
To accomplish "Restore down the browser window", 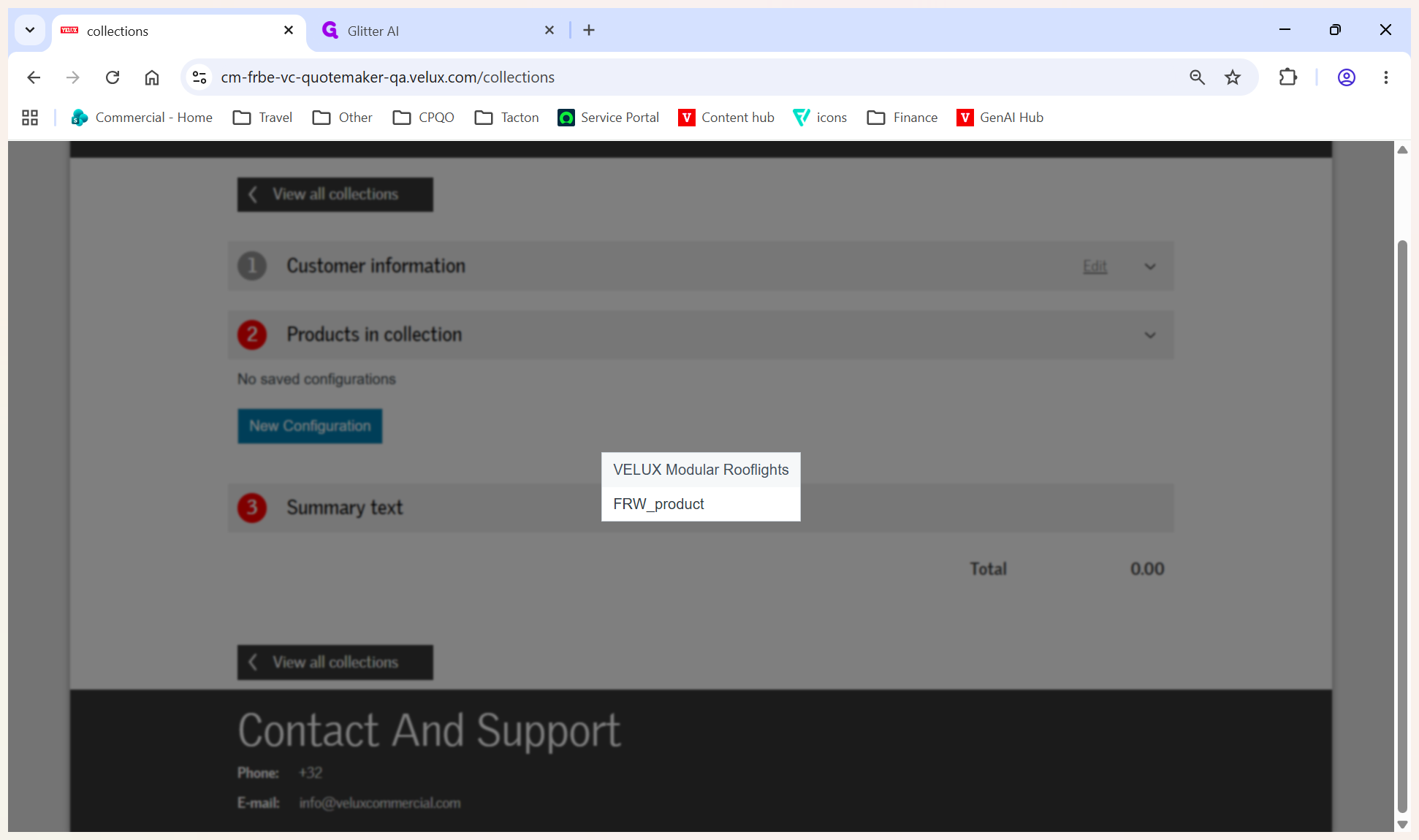I will 1335,30.
